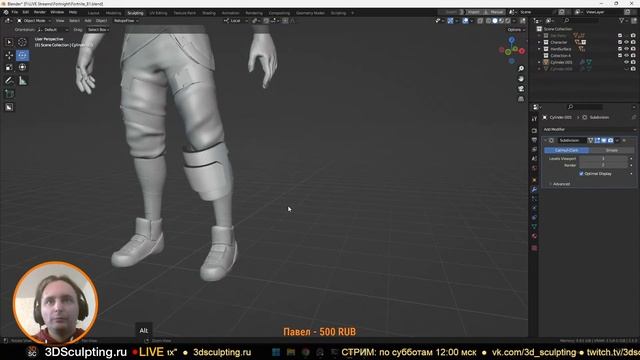The height and width of the screenshot is (360, 640).
Task: Expand Character collection in outliner
Action: (539, 42)
